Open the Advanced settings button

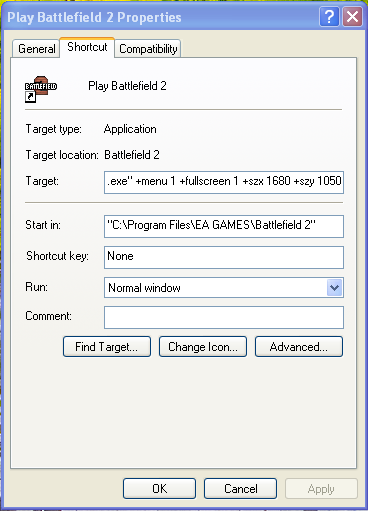click(299, 347)
